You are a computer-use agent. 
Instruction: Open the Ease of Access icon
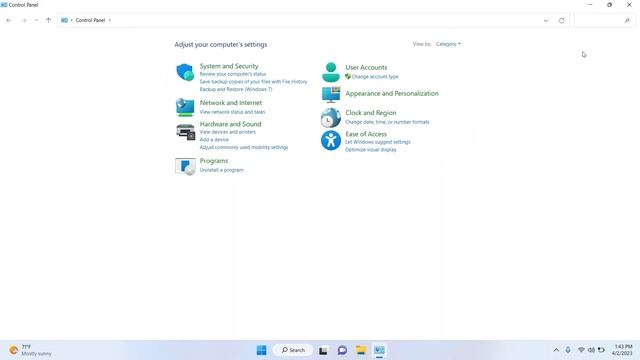pyautogui.click(x=331, y=140)
